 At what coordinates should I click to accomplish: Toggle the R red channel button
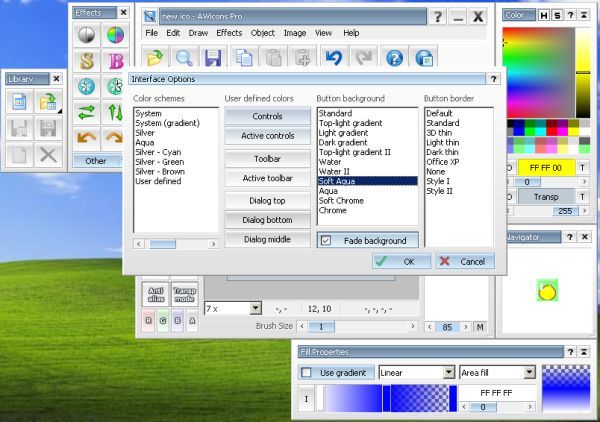(149, 321)
